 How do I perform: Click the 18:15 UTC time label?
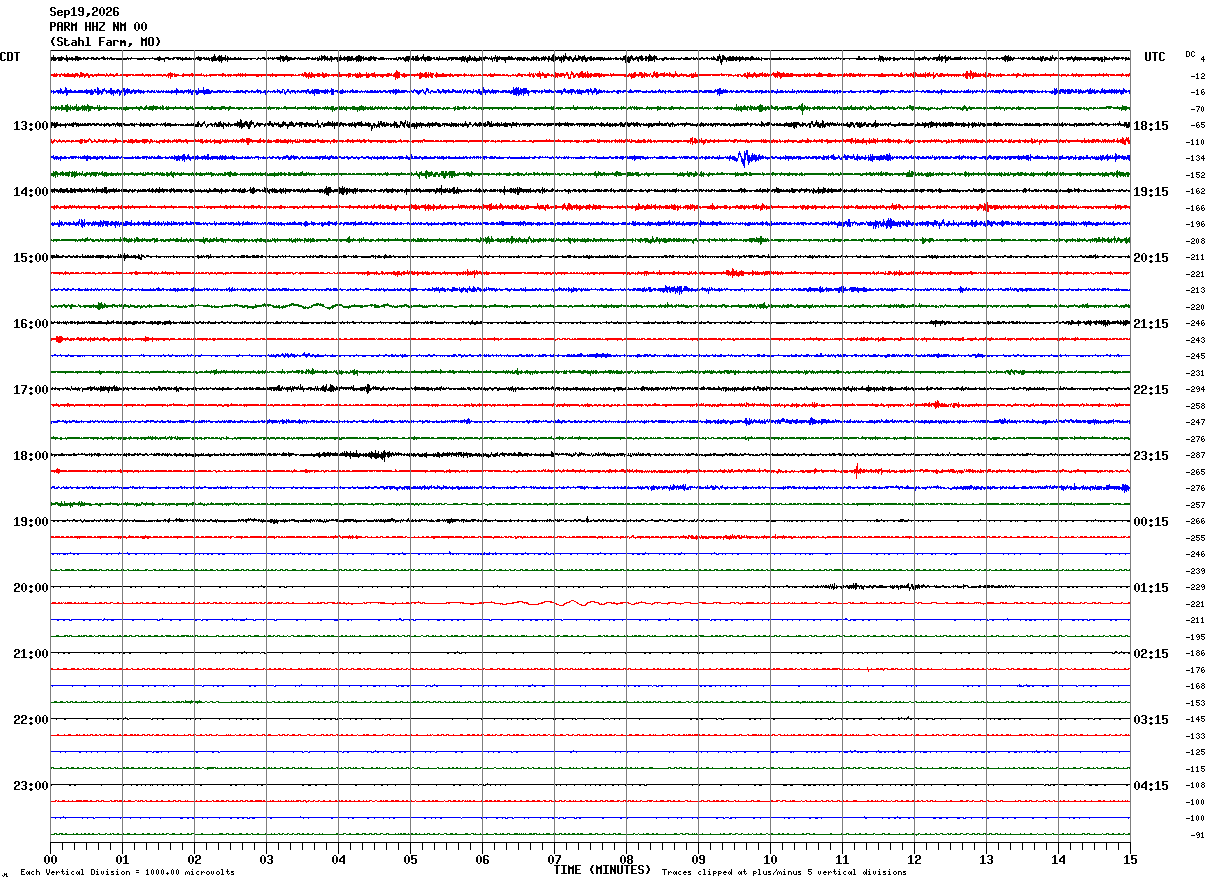1150,126
